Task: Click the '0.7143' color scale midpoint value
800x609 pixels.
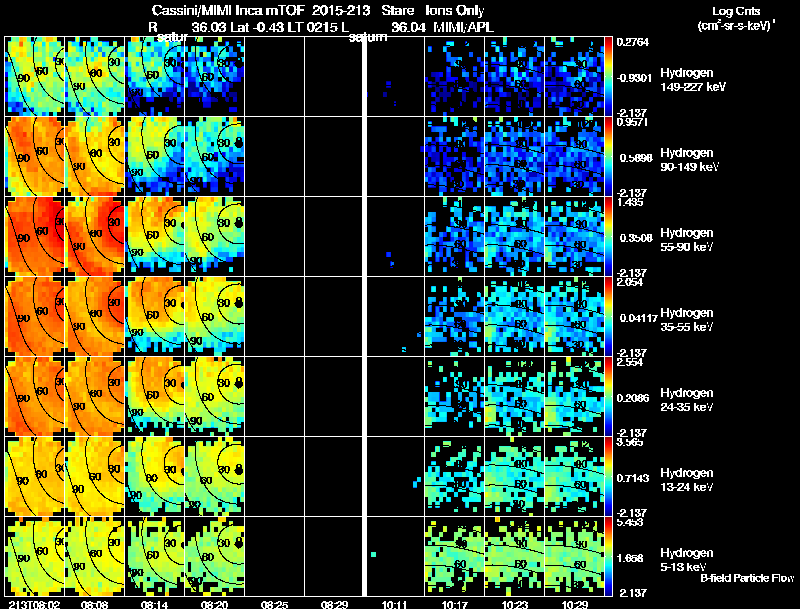Action: click(634, 478)
